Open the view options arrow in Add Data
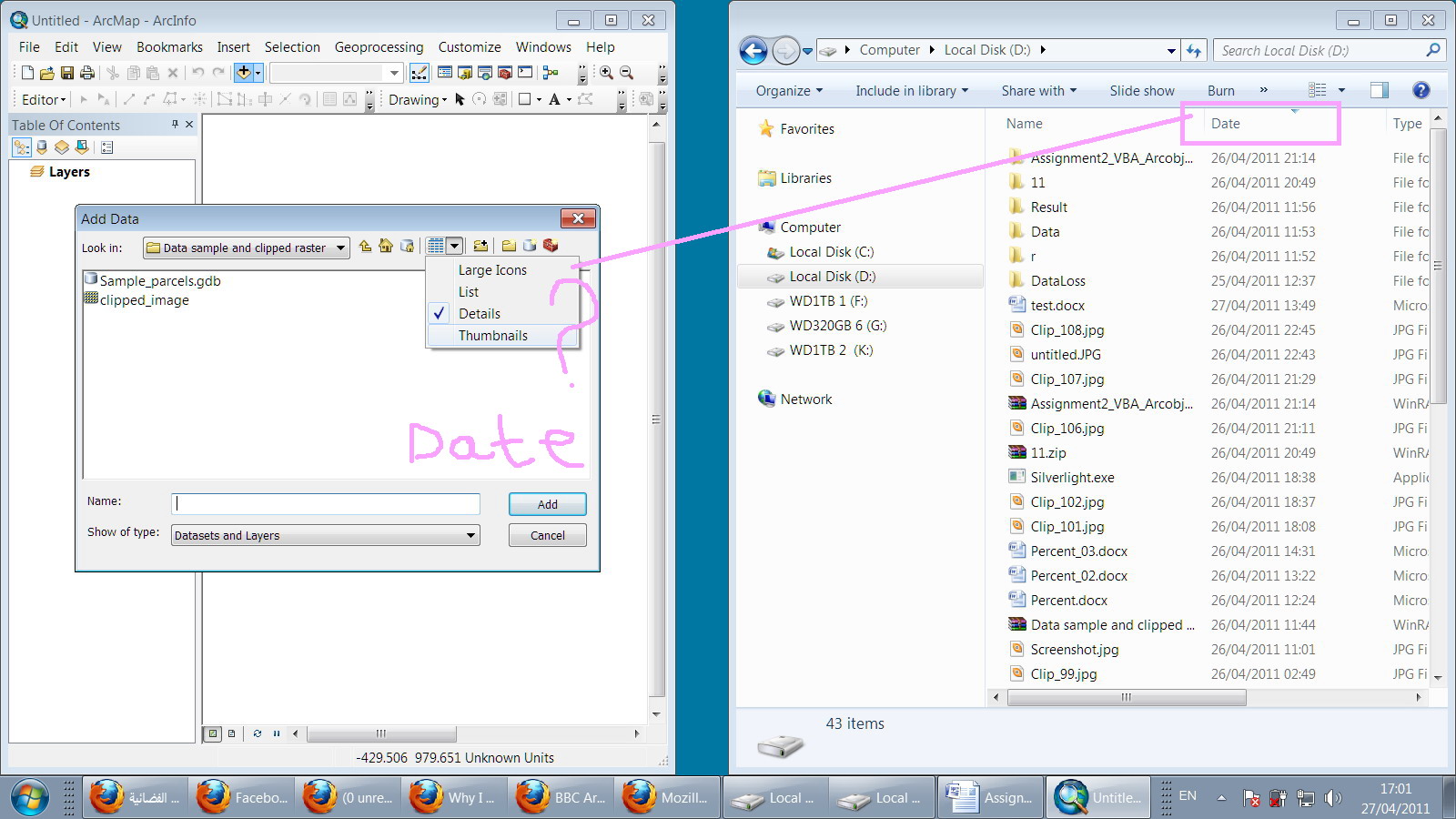The width and height of the screenshot is (1456, 819). click(454, 246)
